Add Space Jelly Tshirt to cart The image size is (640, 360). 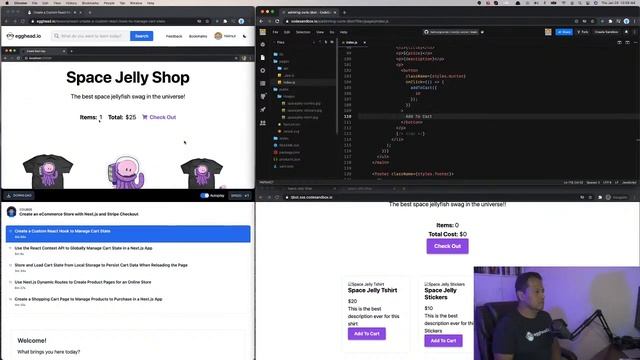367,334
